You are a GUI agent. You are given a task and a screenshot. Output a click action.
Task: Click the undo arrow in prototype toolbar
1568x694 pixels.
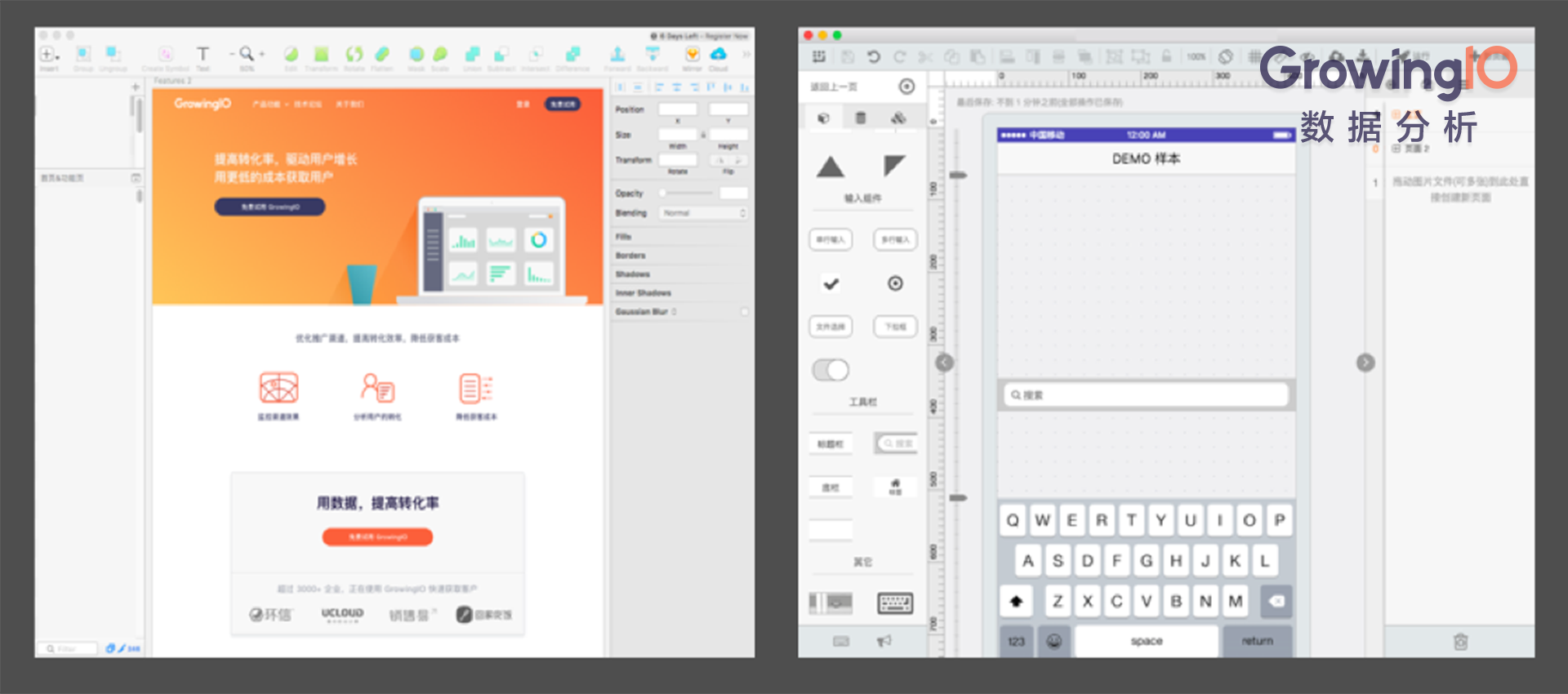(873, 57)
